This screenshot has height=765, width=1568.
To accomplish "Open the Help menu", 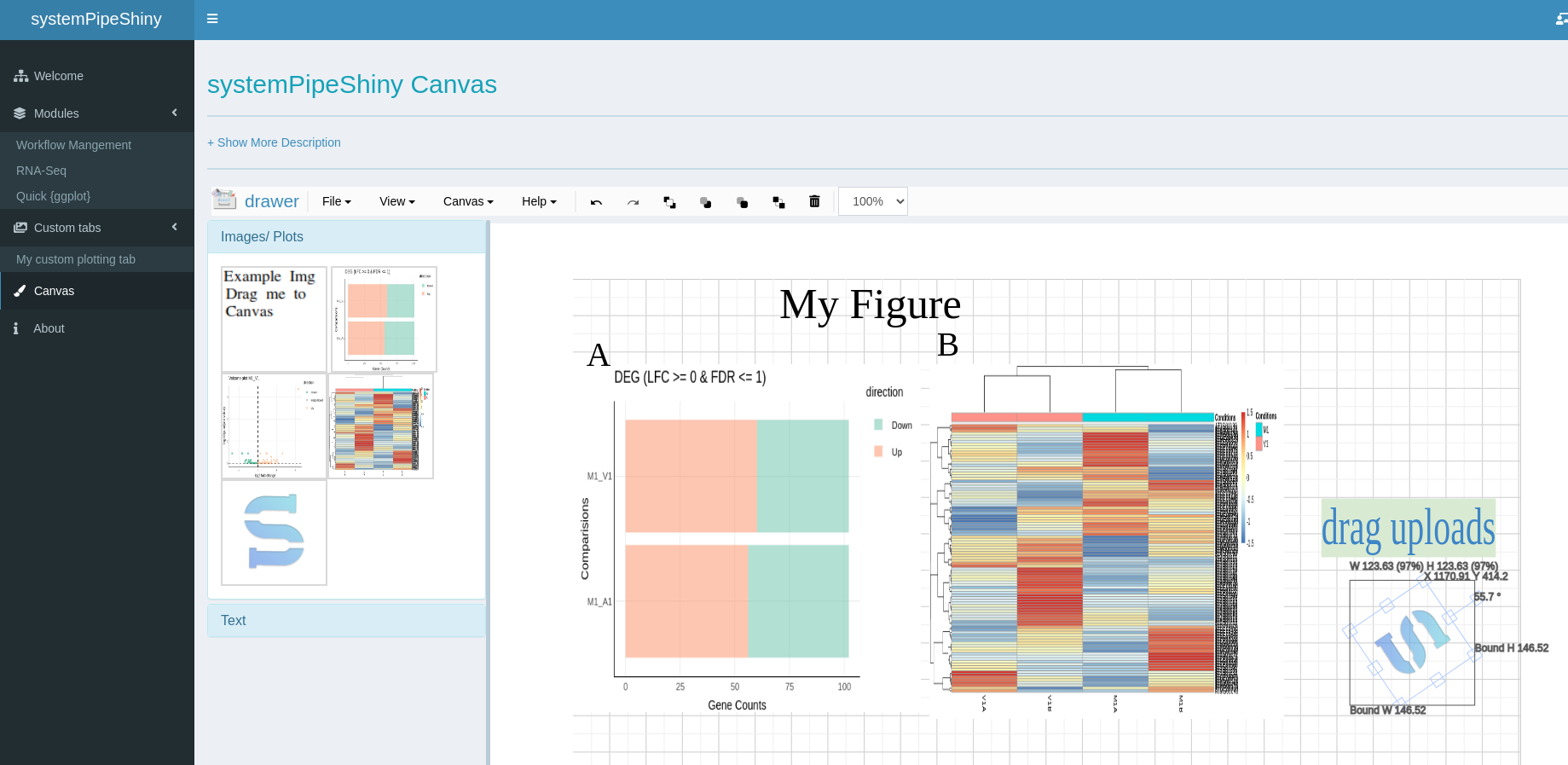I will click(x=539, y=201).
